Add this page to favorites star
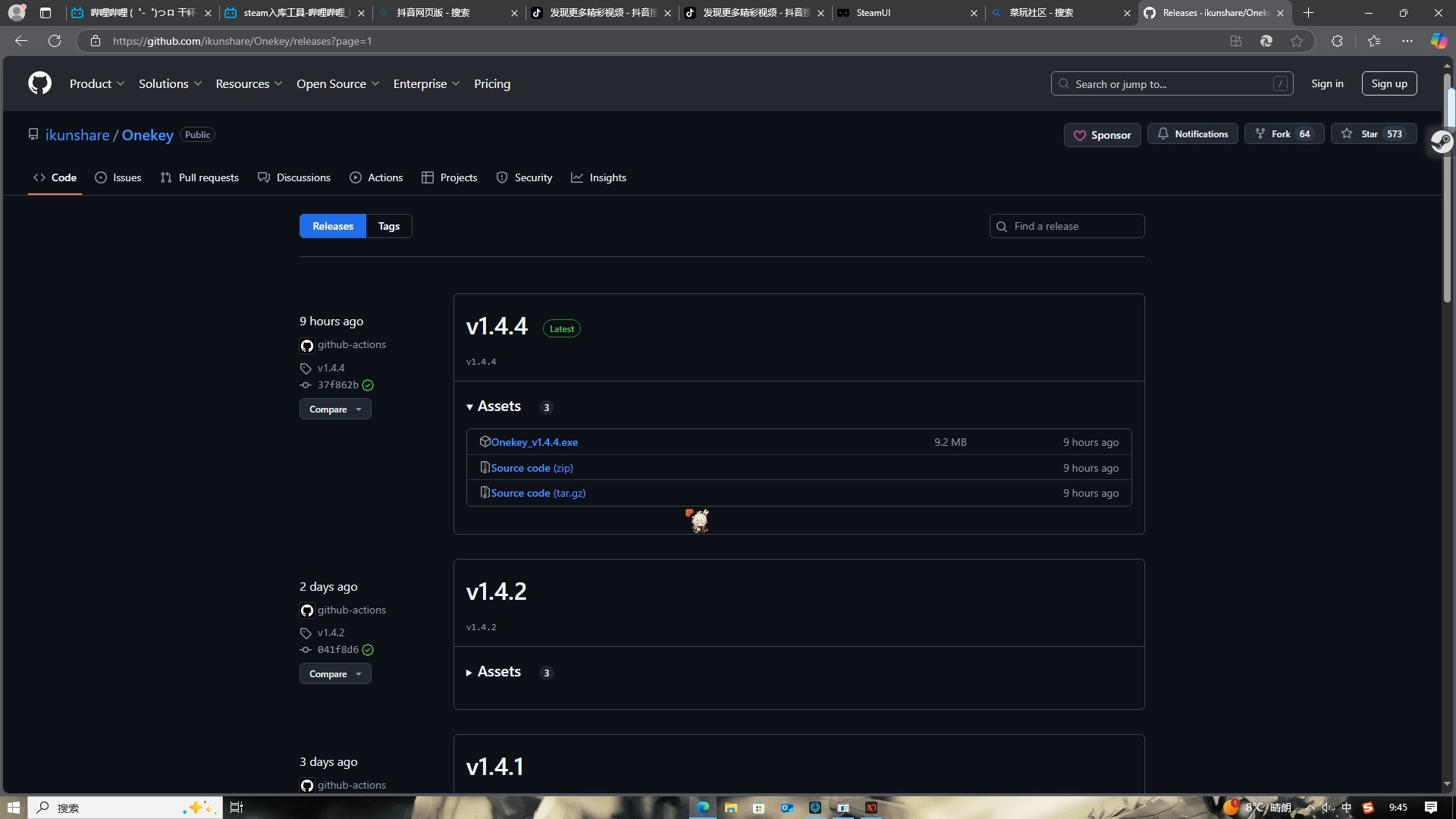1456x819 pixels. [1297, 41]
